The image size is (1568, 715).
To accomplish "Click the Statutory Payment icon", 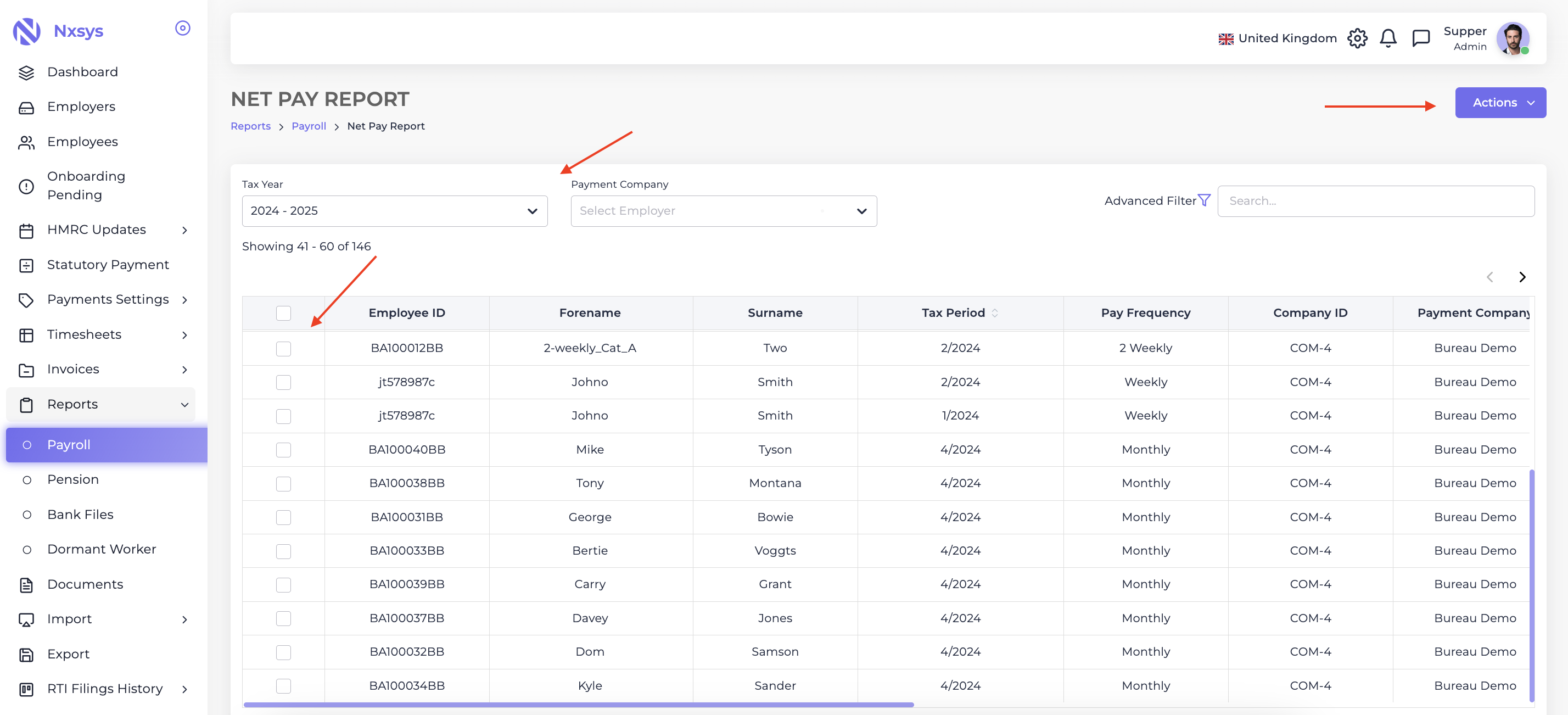I will point(26,265).
